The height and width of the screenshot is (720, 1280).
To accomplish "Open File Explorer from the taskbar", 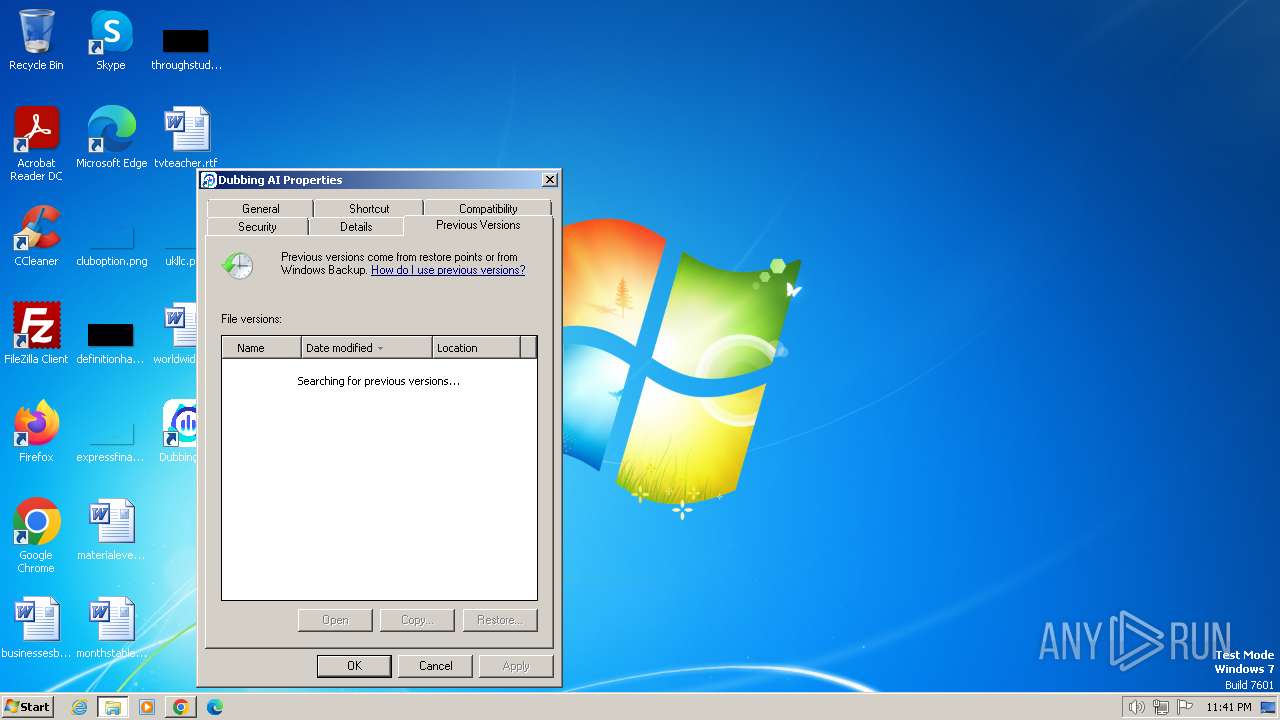I will click(x=113, y=707).
